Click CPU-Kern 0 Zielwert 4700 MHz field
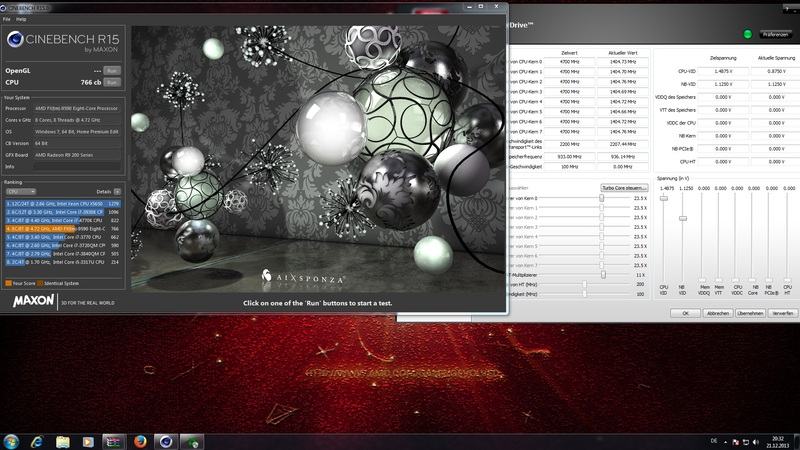This screenshot has width=800, height=450. (569, 62)
